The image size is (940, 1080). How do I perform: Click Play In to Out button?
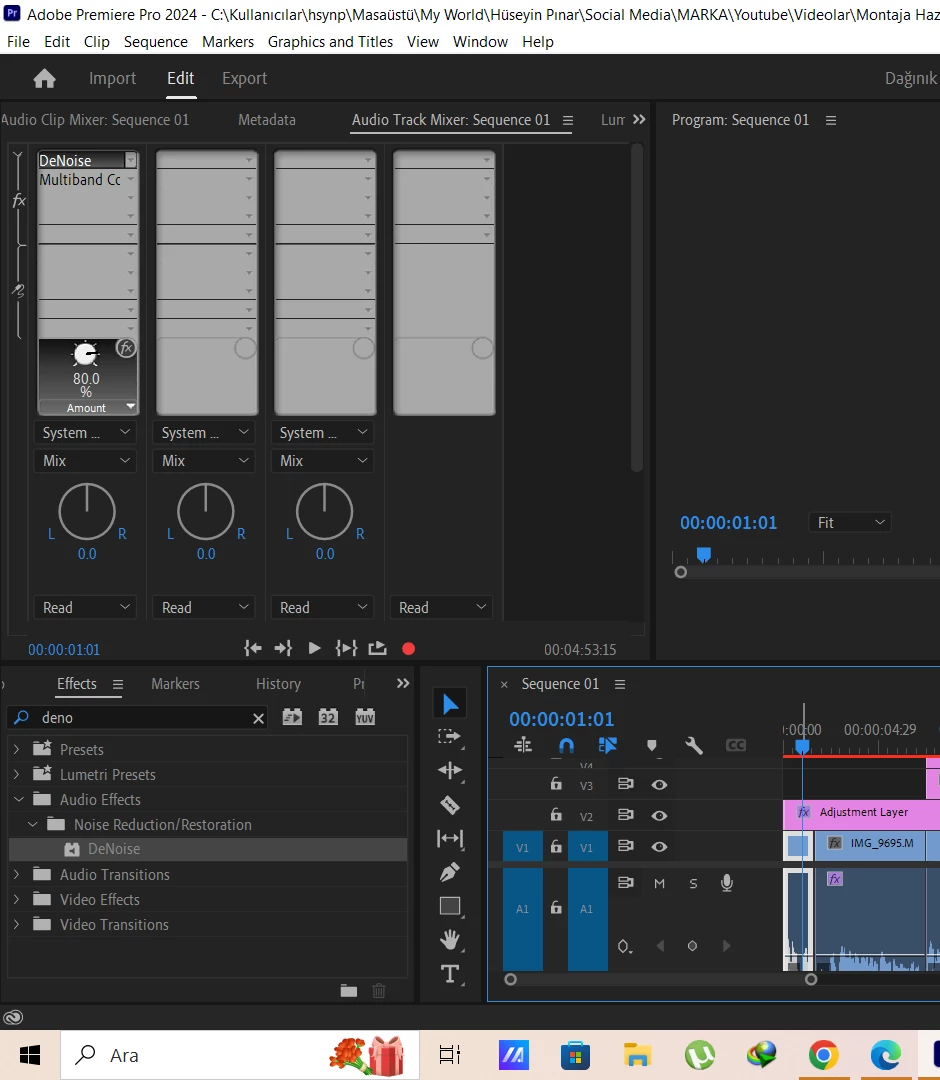click(346, 648)
